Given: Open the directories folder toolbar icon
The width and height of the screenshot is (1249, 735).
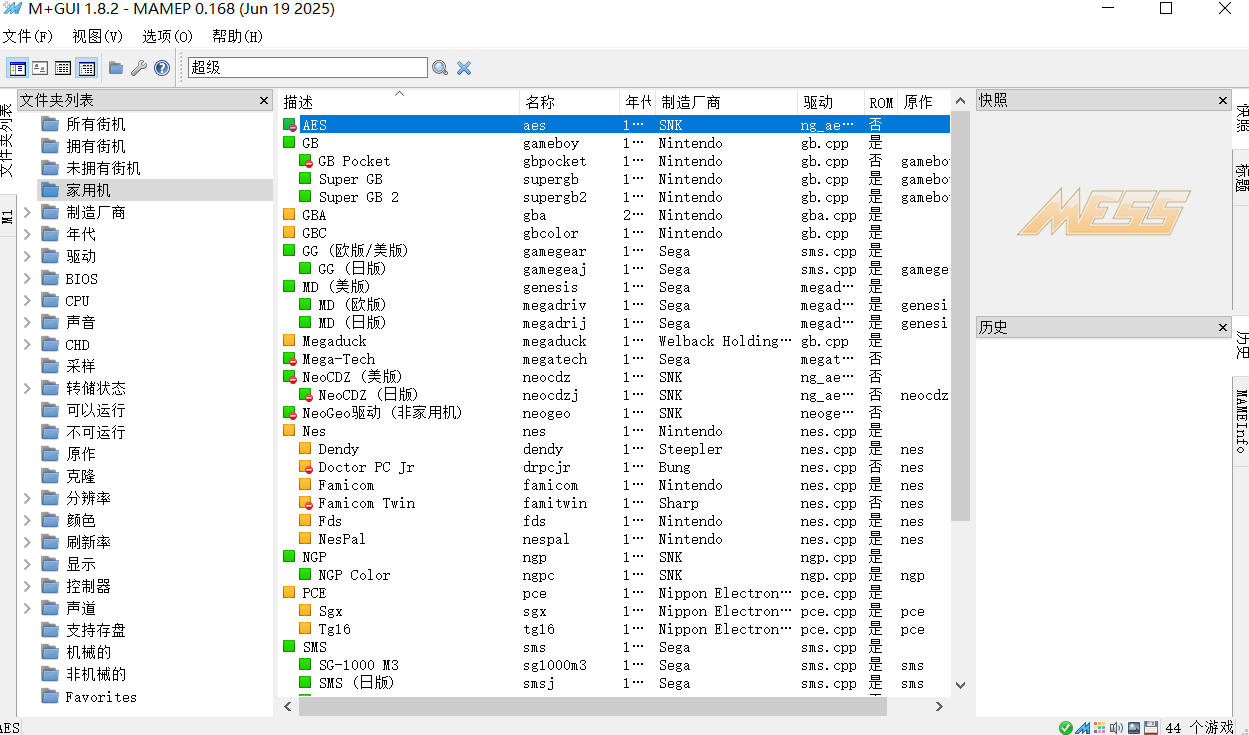Looking at the screenshot, I should click(x=116, y=68).
